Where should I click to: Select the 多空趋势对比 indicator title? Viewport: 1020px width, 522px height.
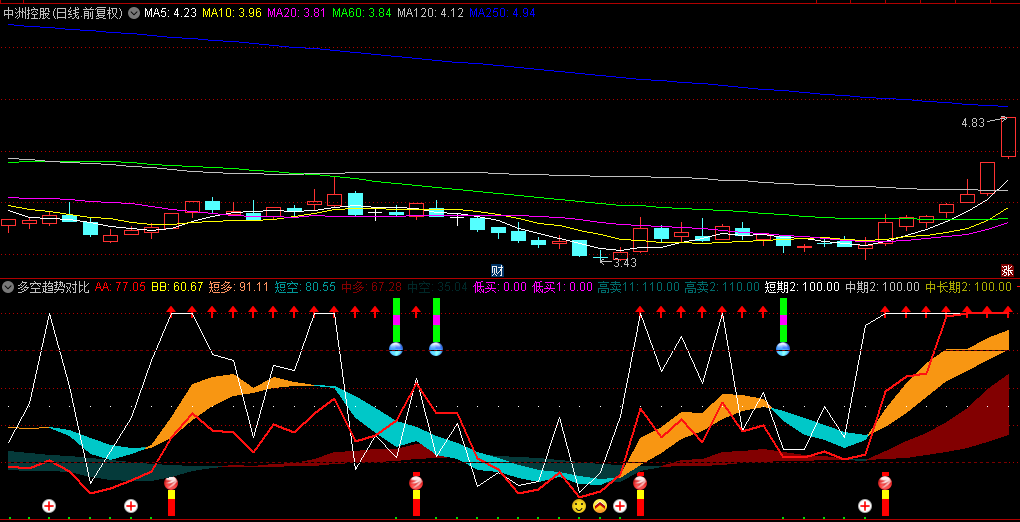(x=53, y=287)
